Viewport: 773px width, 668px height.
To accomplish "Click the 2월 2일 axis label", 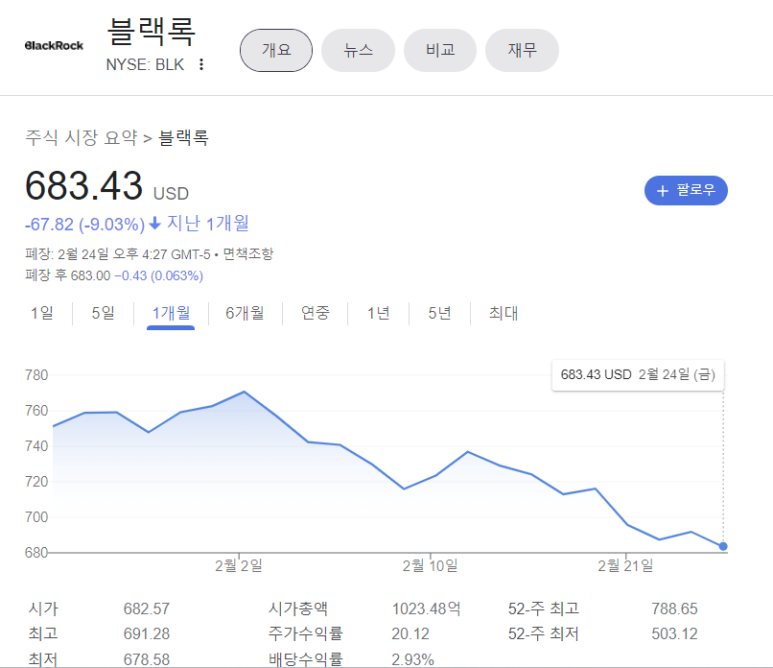I will (239, 565).
